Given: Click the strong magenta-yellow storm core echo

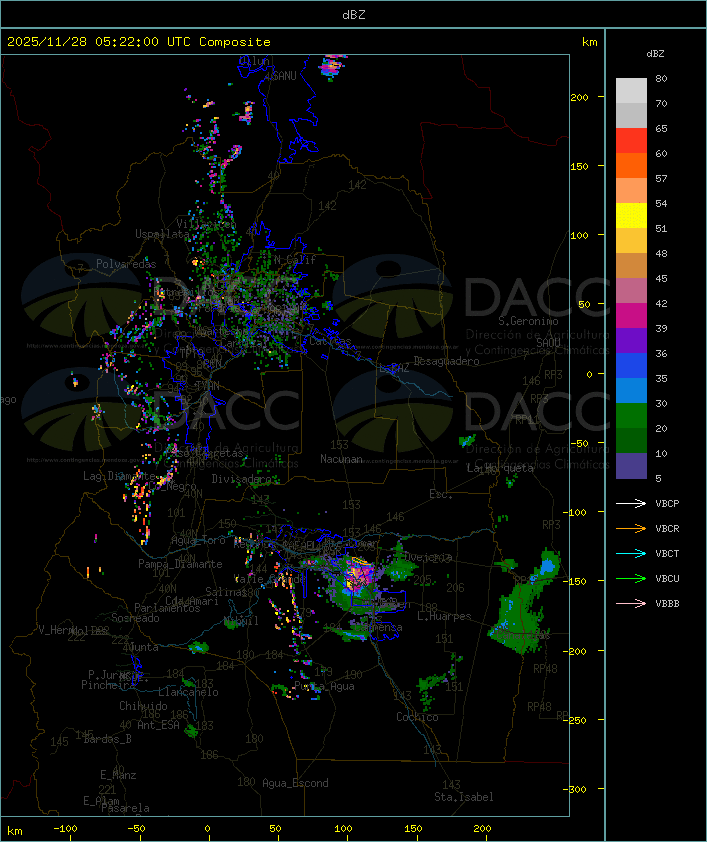Looking at the screenshot, I should (x=357, y=575).
